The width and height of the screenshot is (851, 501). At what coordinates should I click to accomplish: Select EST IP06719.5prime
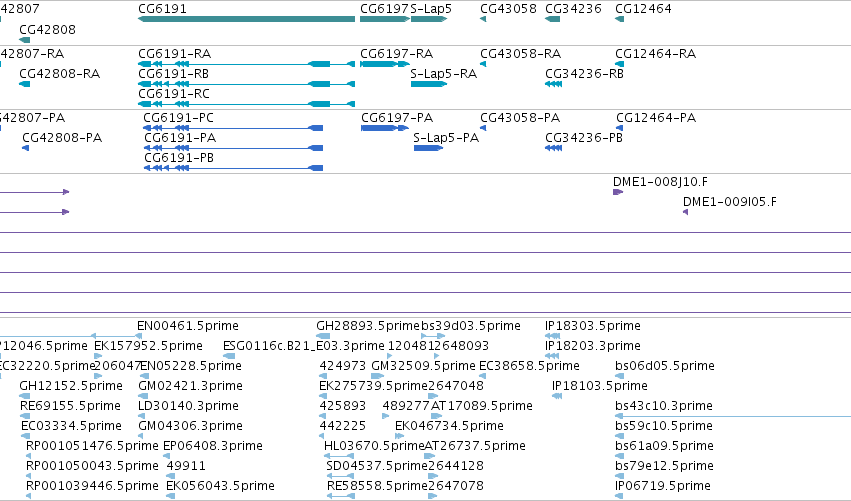pos(663,486)
